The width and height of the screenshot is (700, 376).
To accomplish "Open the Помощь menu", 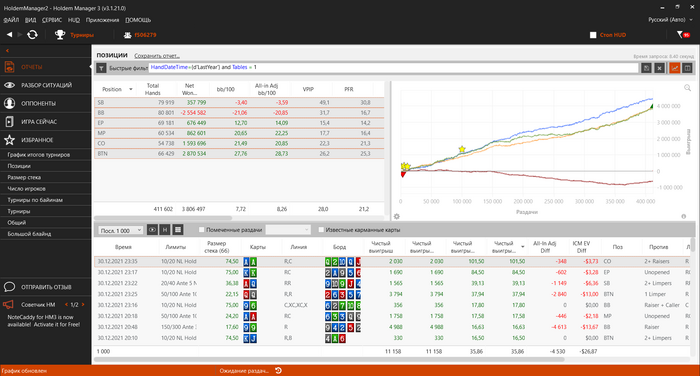I will (x=138, y=20).
